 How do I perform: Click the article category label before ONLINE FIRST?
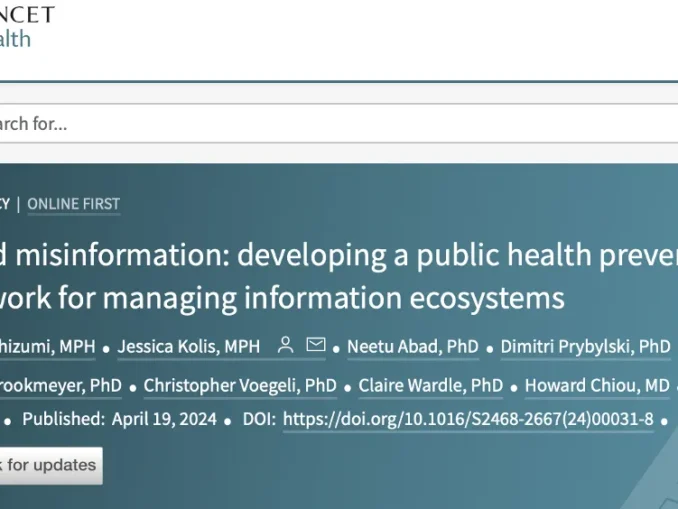5,204
